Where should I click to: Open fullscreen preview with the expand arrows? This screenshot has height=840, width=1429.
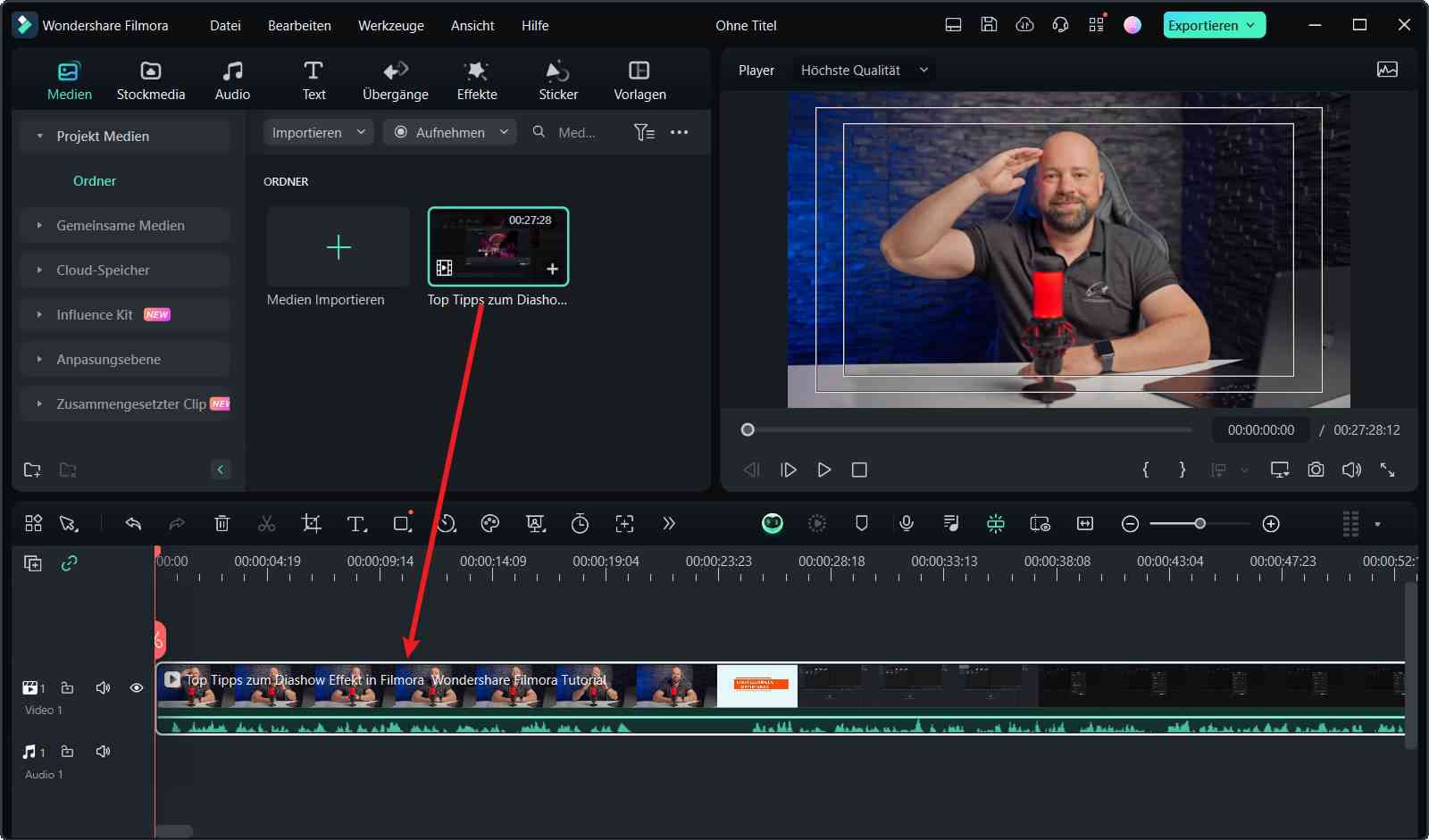(1387, 470)
